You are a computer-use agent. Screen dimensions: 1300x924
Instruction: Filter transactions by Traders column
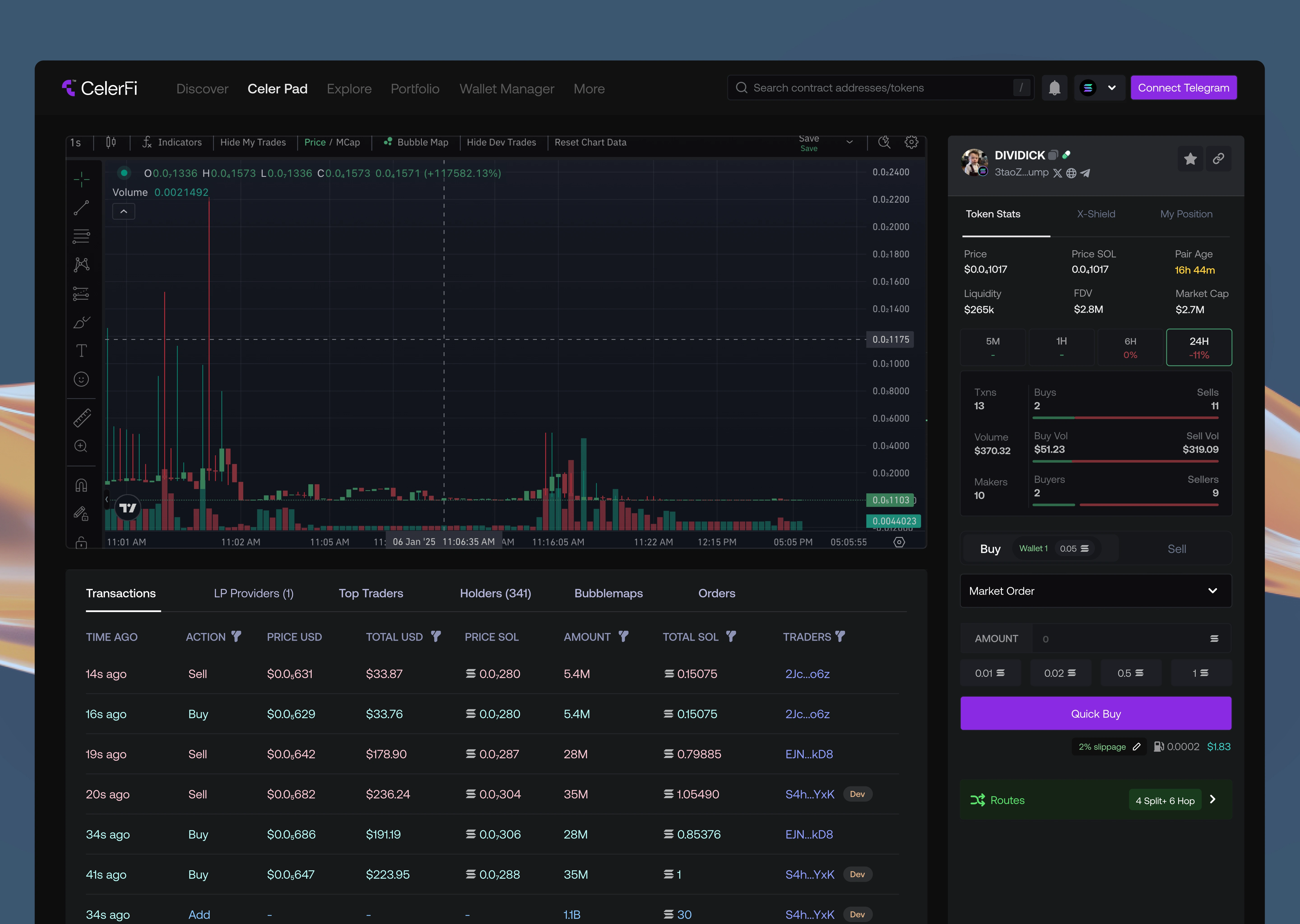click(840, 636)
